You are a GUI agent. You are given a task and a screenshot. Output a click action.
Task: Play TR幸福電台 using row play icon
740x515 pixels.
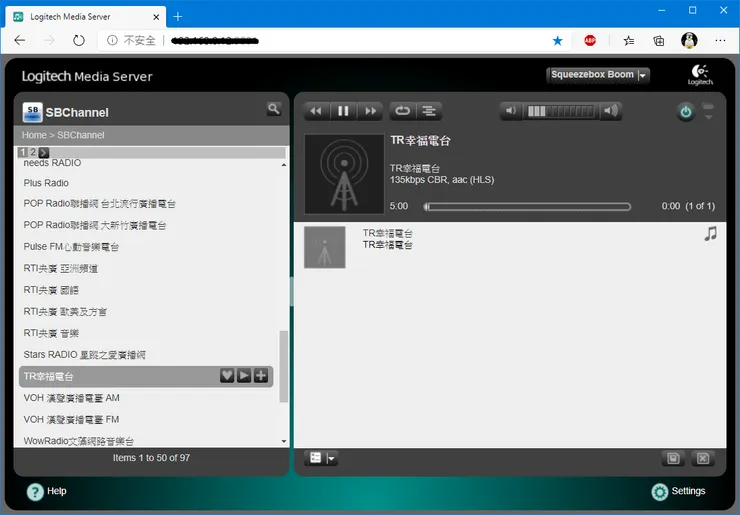click(244, 375)
